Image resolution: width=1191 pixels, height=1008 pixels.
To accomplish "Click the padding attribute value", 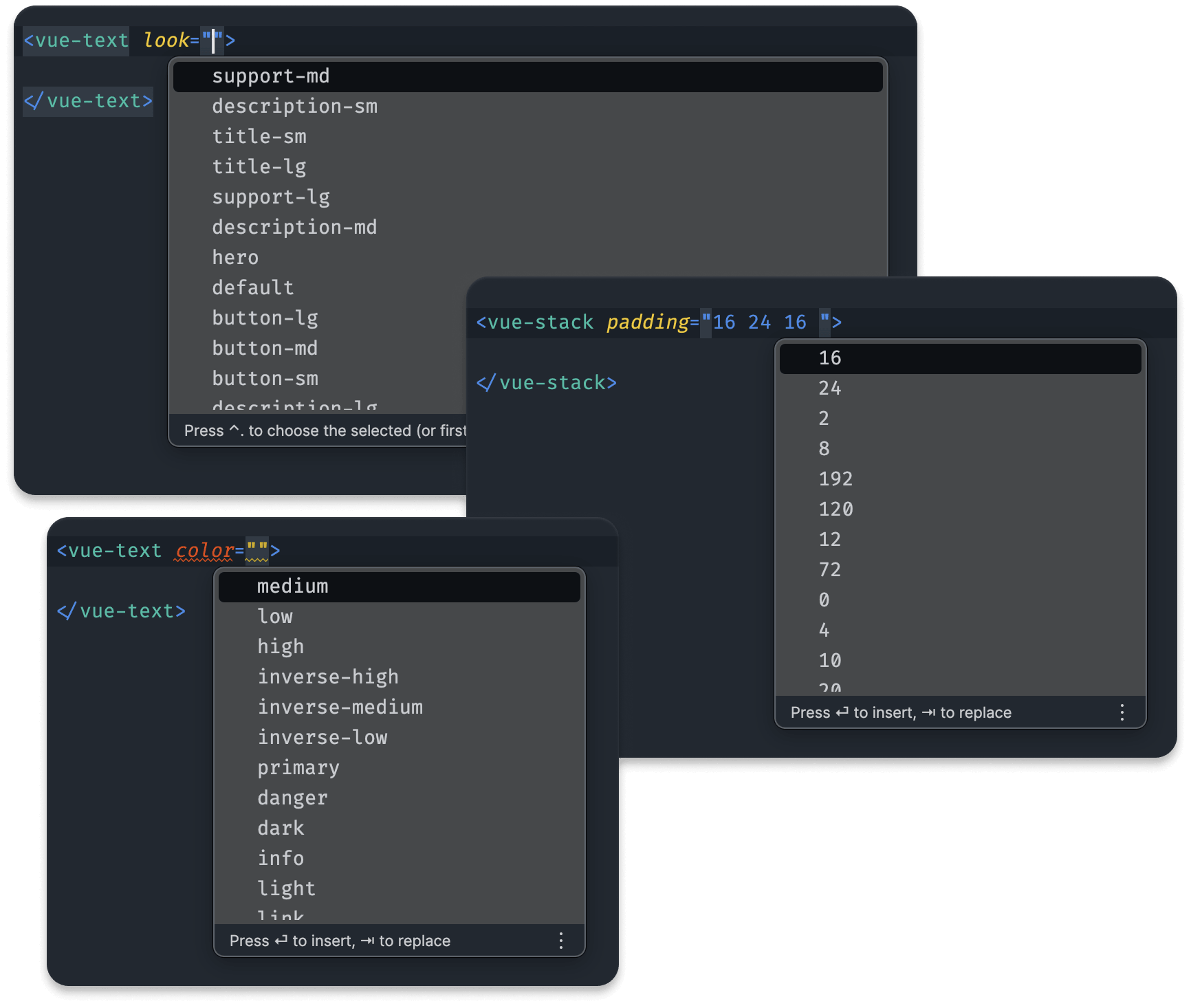I will tap(766, 322).
